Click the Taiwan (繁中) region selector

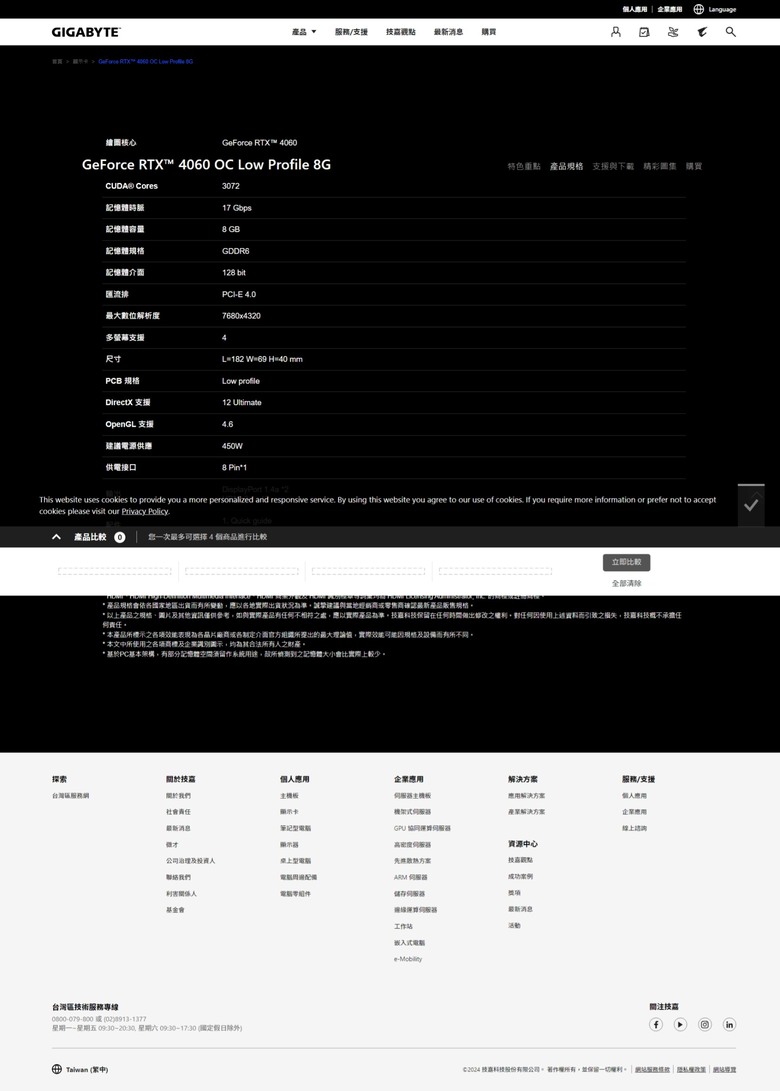pyautogui.click(x=80, y=1069)
